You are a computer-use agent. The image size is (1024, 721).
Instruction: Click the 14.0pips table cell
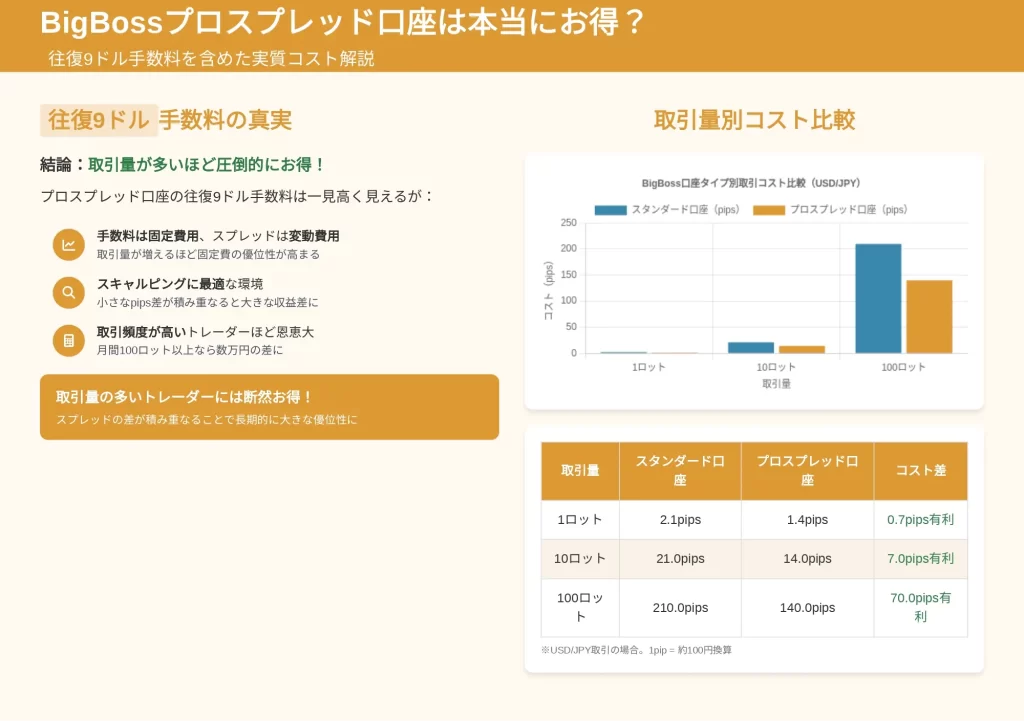[x=807, y=559]
